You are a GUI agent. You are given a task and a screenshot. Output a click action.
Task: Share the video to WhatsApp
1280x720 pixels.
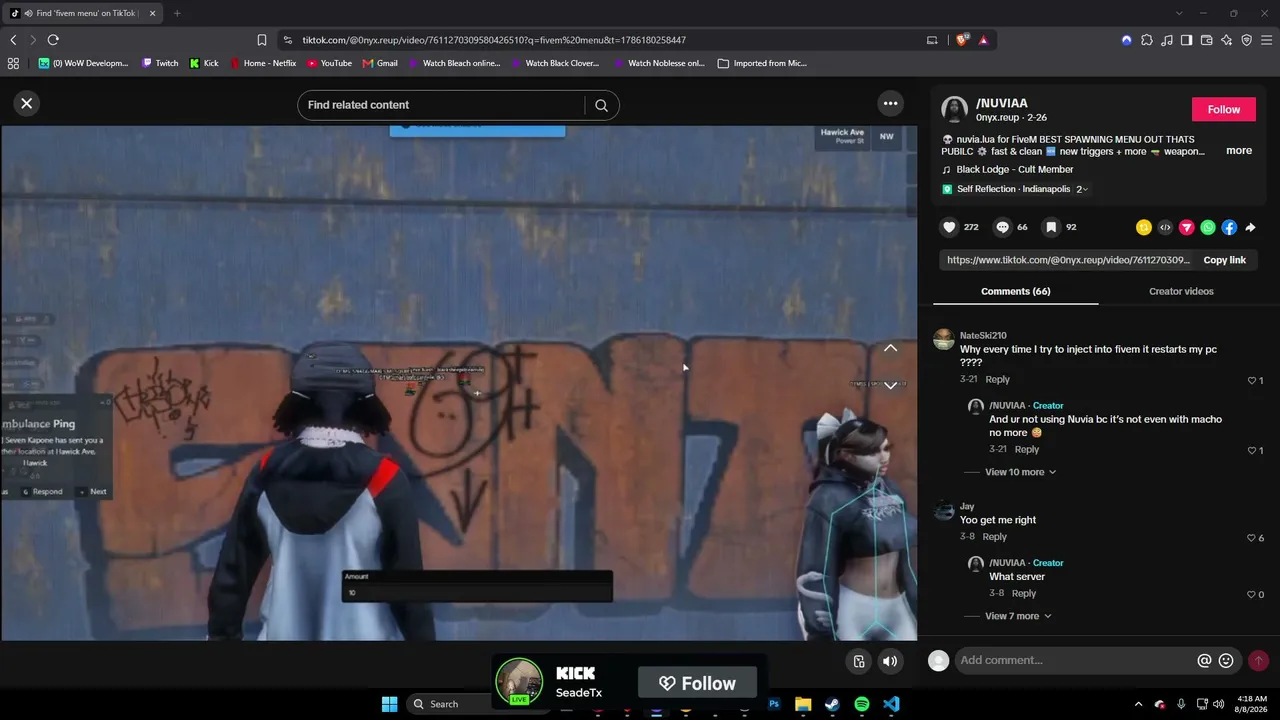point(1208,227)
